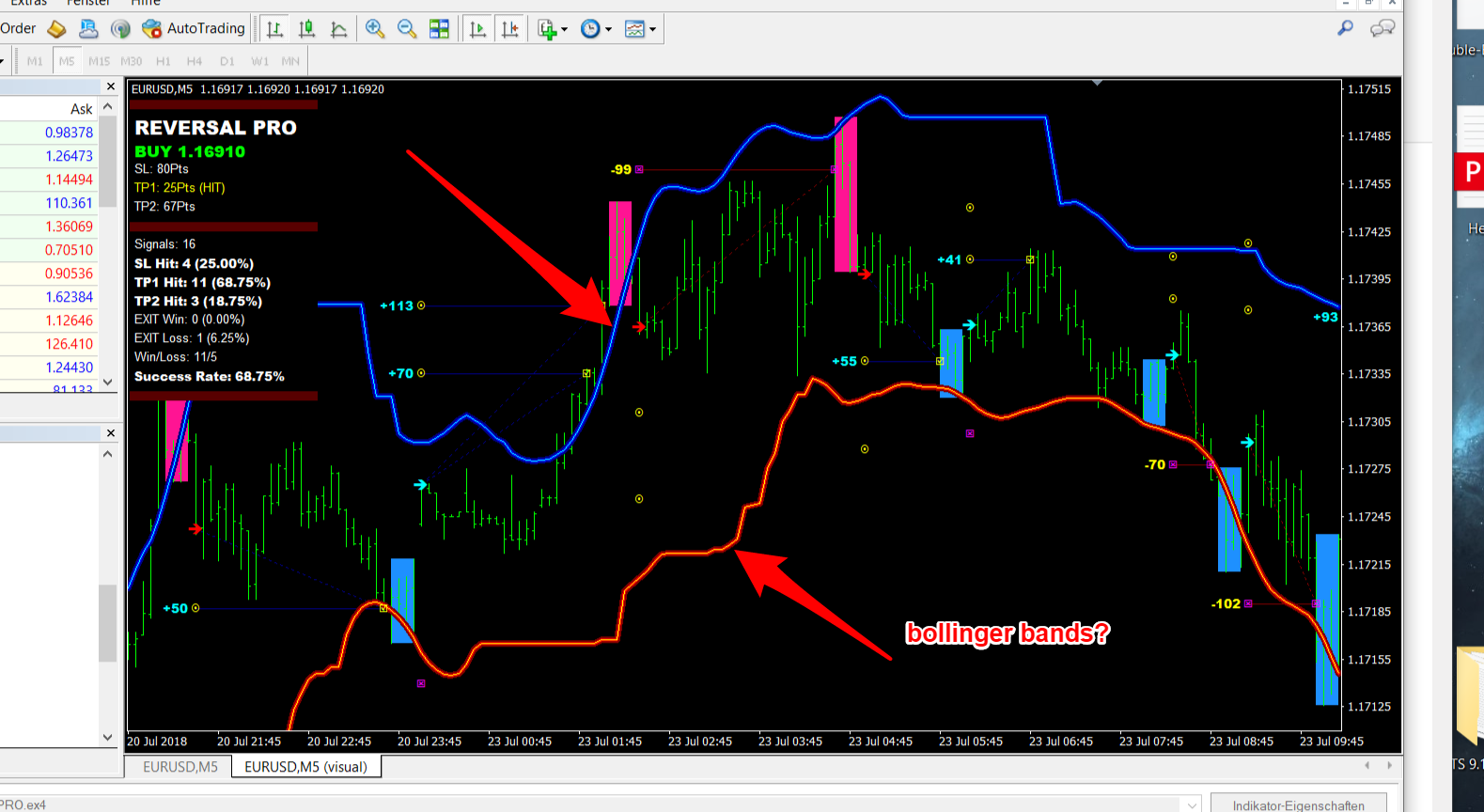The image size is (1484, 812).
Task: Toggle chart shift icon
Action: point(509,29)
